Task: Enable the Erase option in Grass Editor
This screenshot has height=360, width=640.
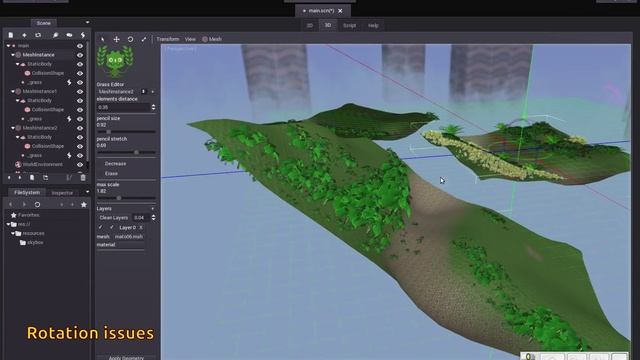Action: tap(111, 173)
